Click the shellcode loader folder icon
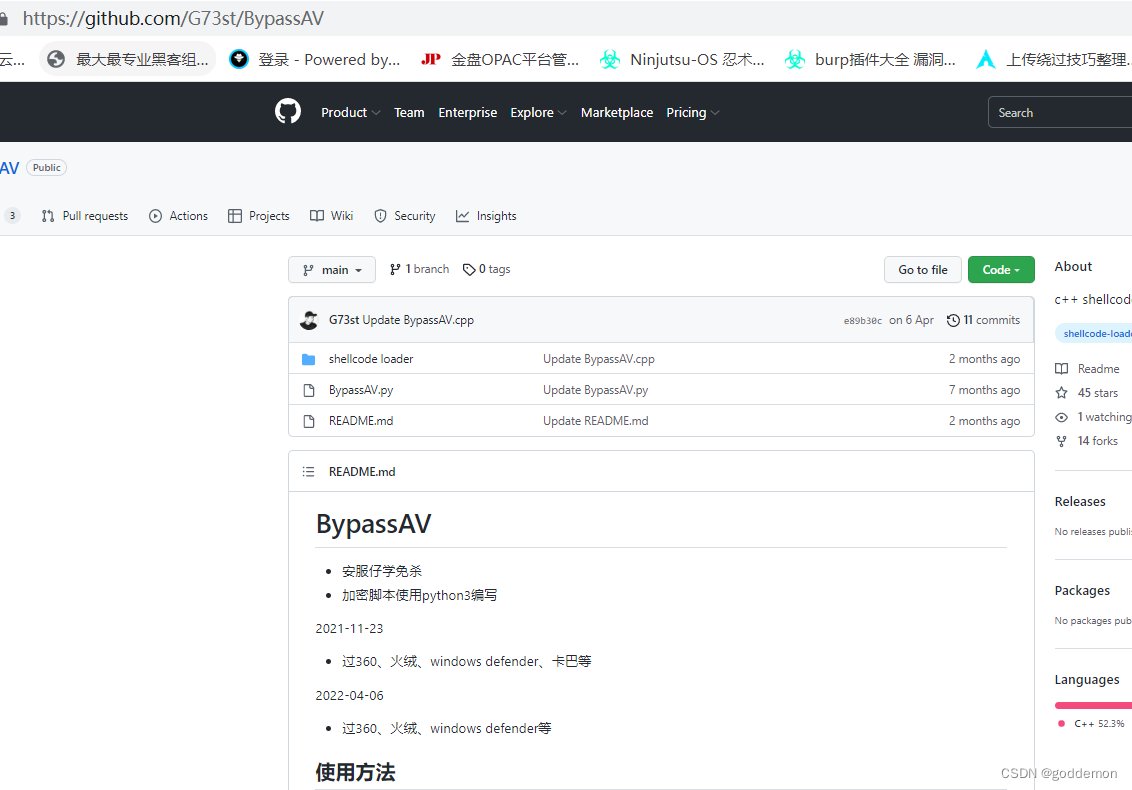The height and width of the screenshot is (790, 1132). point(308,359)
